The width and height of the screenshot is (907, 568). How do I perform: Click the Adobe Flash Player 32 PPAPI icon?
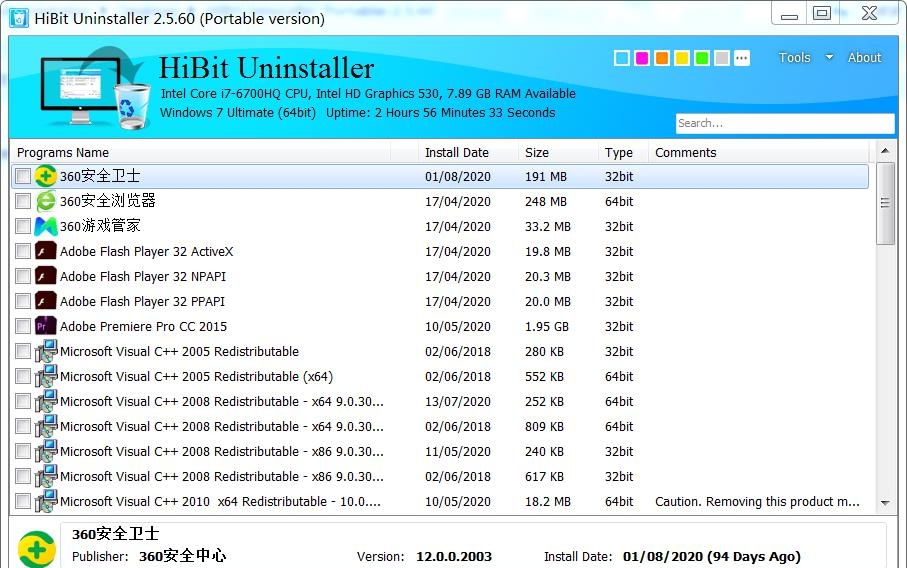[x=45, y=301]
